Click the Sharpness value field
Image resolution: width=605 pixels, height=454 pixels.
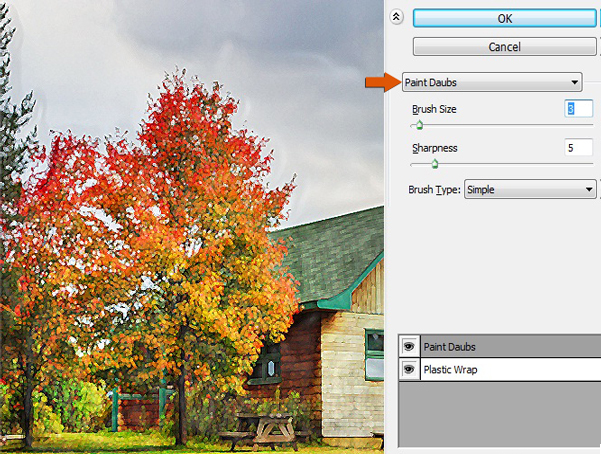578,148
